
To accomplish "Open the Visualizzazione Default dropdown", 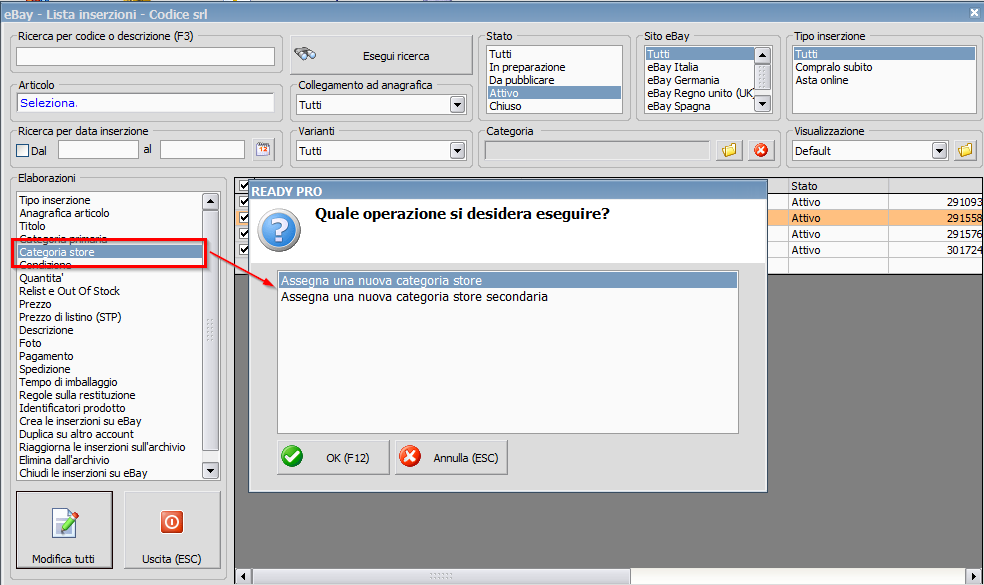I will (939, 151).
